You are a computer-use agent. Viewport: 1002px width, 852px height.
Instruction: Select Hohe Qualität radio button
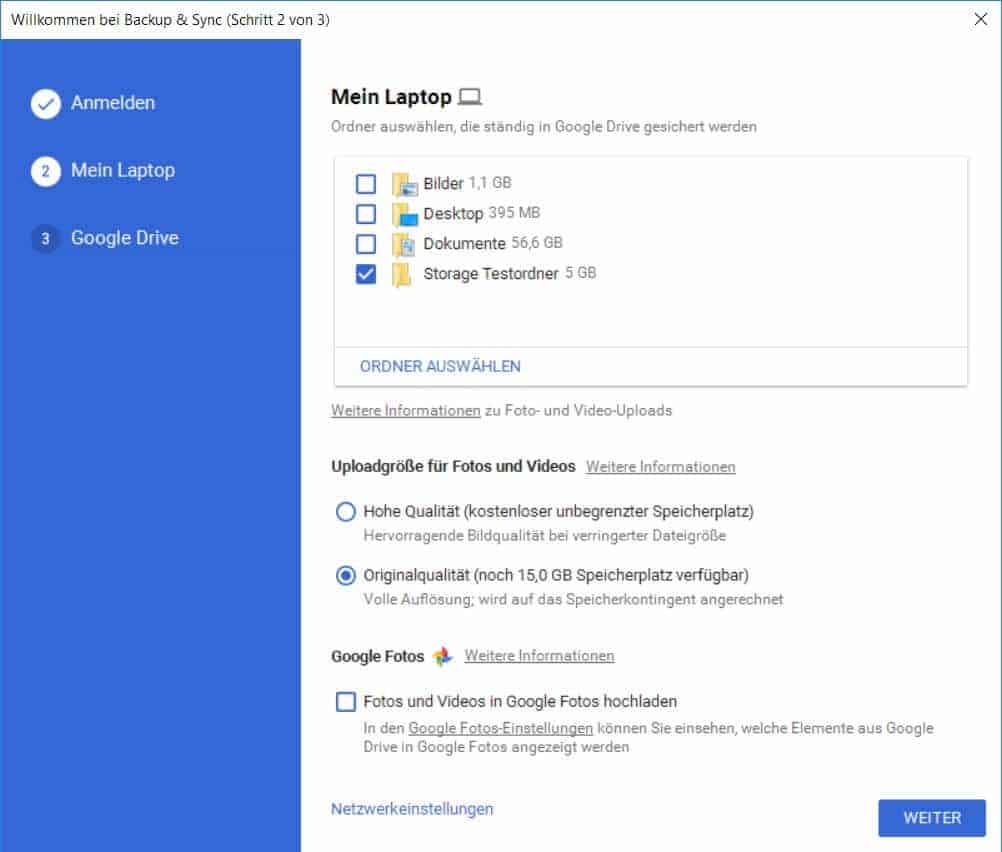[346, 511]
